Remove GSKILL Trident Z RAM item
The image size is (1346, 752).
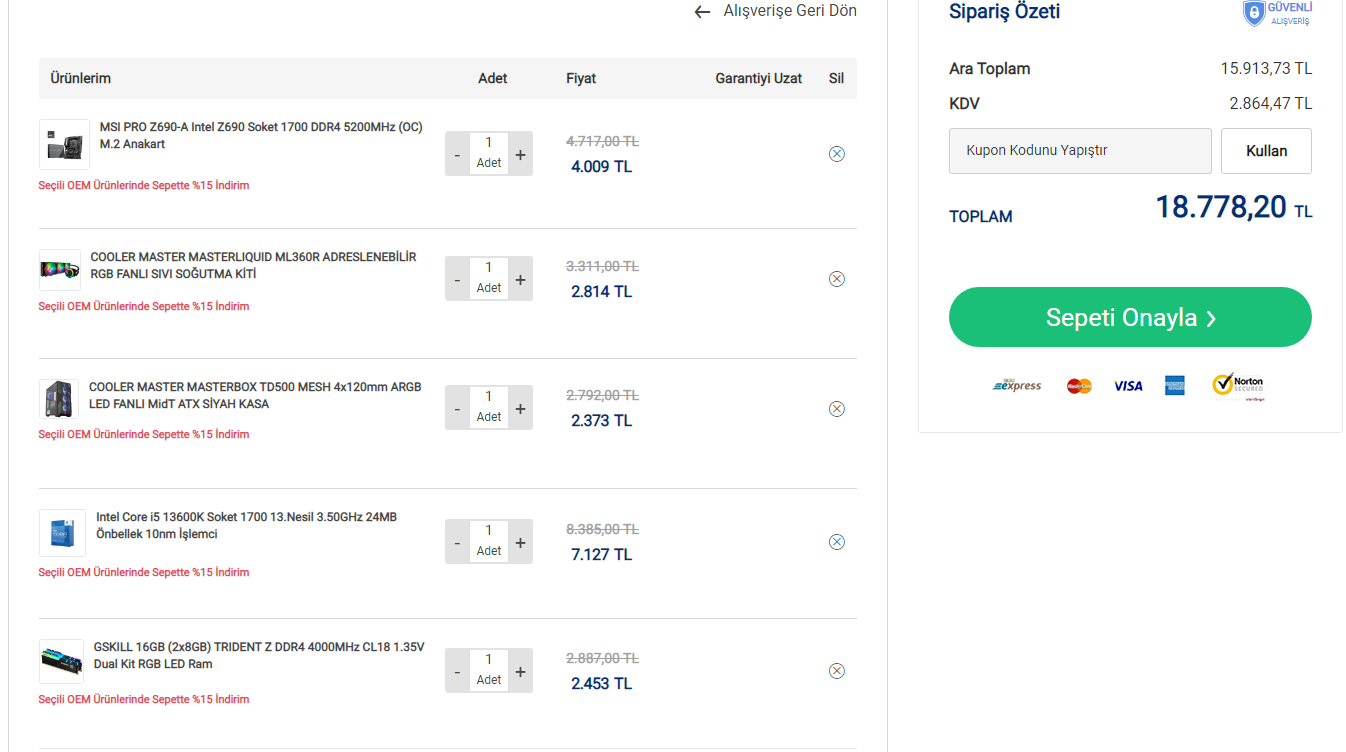[837, 671]
